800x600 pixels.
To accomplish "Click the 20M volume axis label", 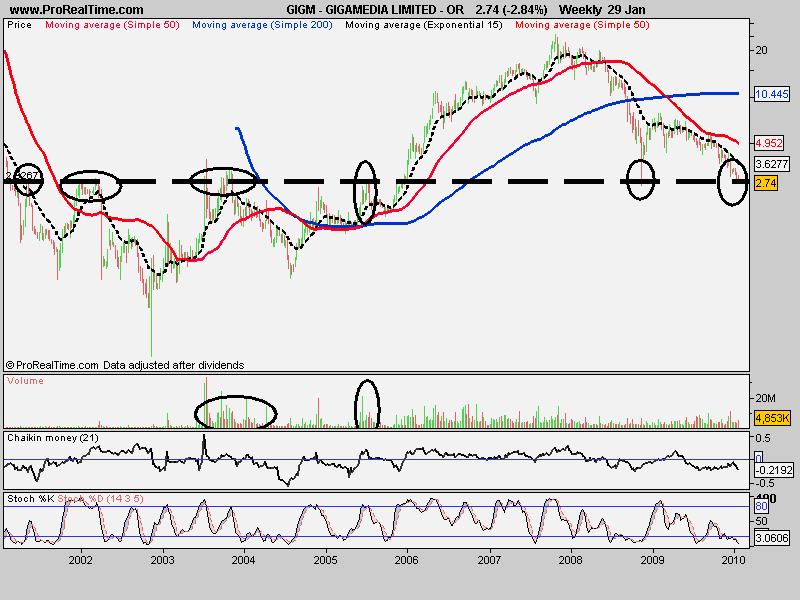I will click(765, 398).
